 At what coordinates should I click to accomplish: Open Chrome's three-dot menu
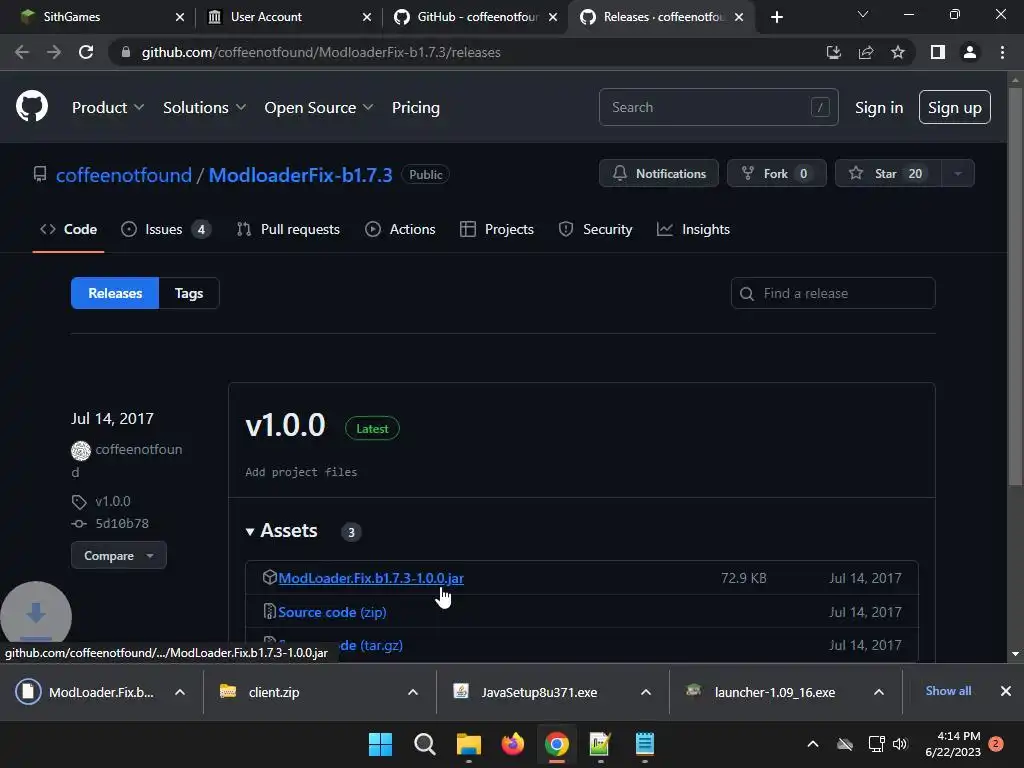[x=1002, y=52]
